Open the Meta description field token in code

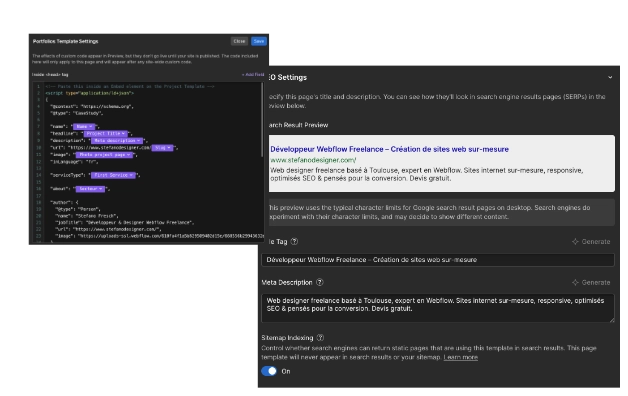click(117, 141)
